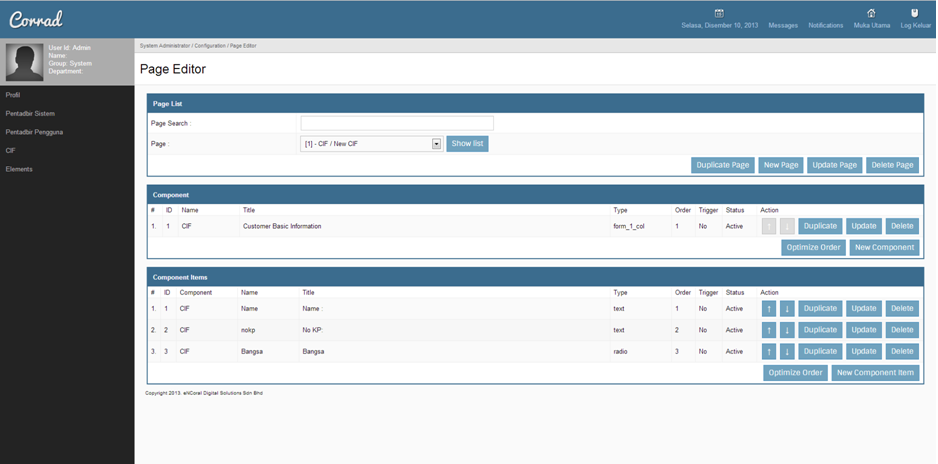Go to Muka Utama home icon
The image size is (938, 464).
tap(871, 14)
